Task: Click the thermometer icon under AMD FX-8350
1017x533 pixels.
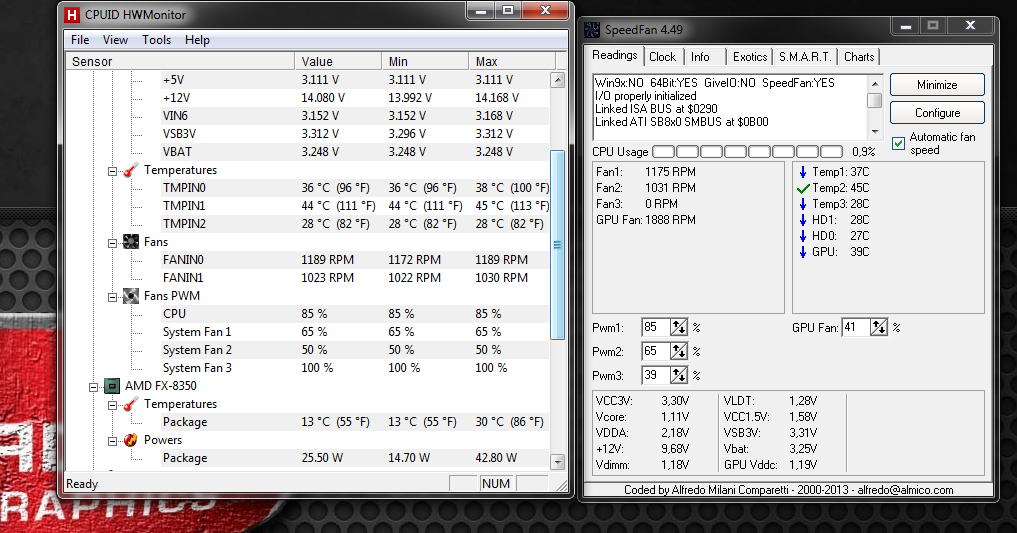Action: point(130,404)
